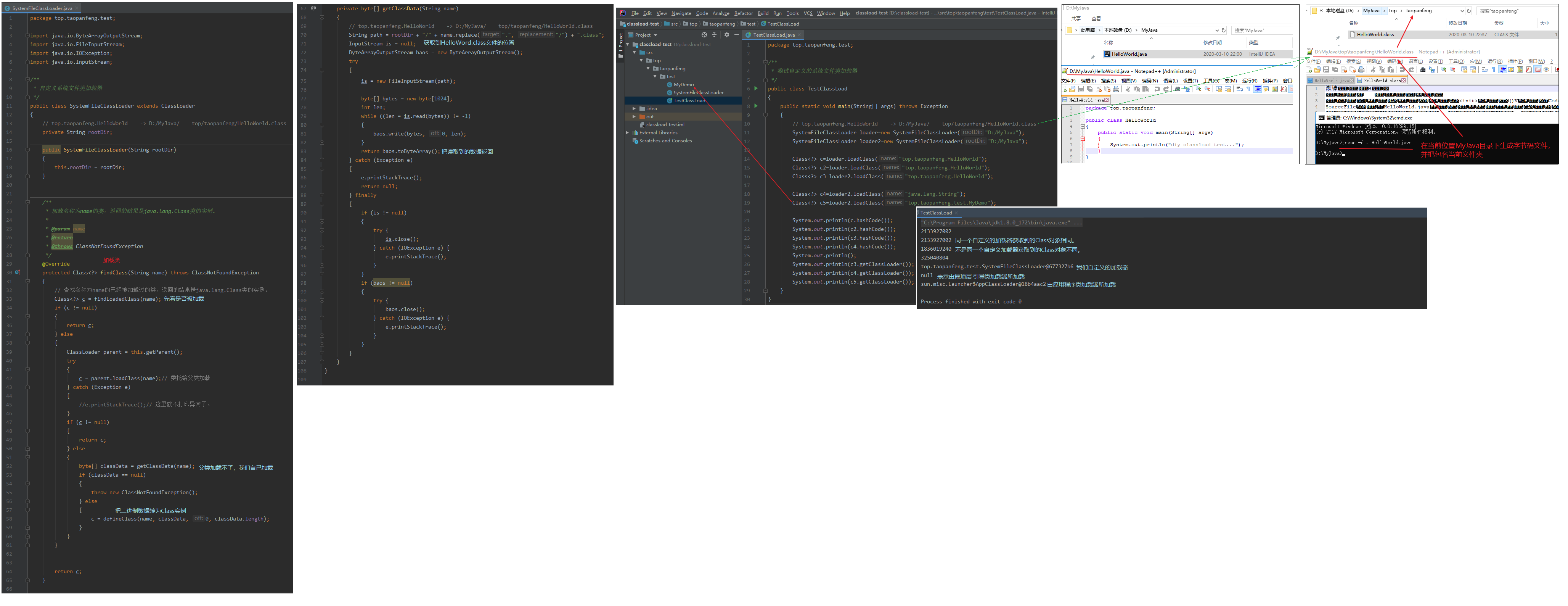The height and width of the screenshot is (606, 1568).
Task: Close the TestClassLoad.java editor tab
Action: click(799, 35)
